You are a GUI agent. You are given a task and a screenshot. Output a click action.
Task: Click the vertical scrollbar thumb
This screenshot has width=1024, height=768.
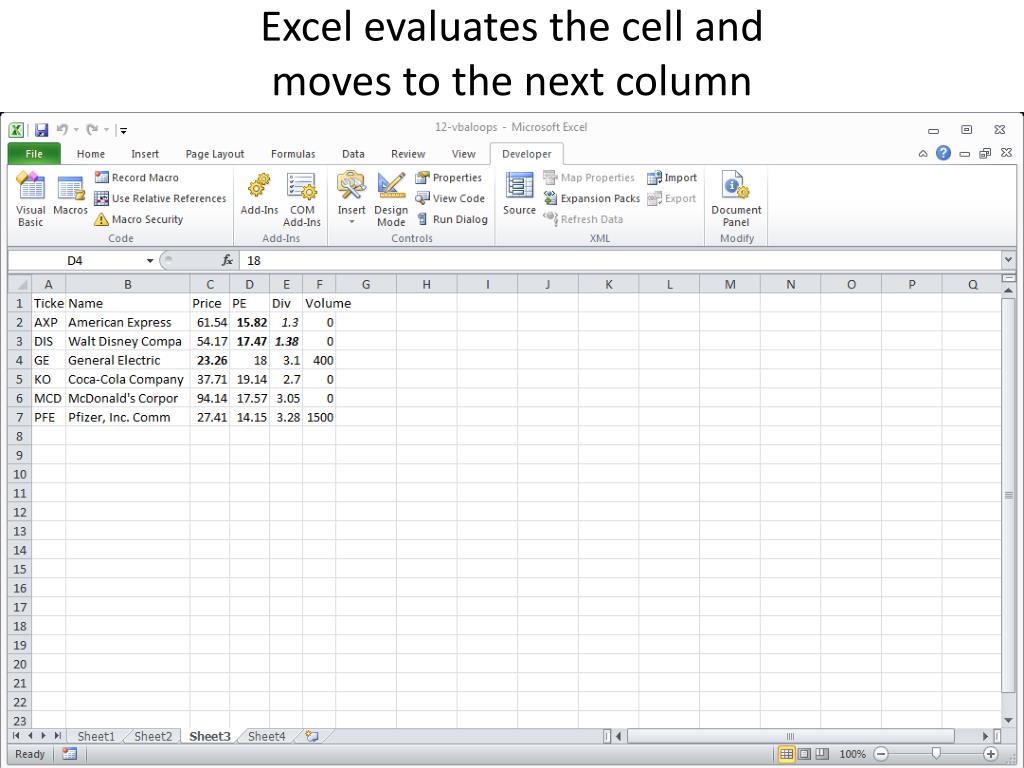click(x=1008, y=494)
